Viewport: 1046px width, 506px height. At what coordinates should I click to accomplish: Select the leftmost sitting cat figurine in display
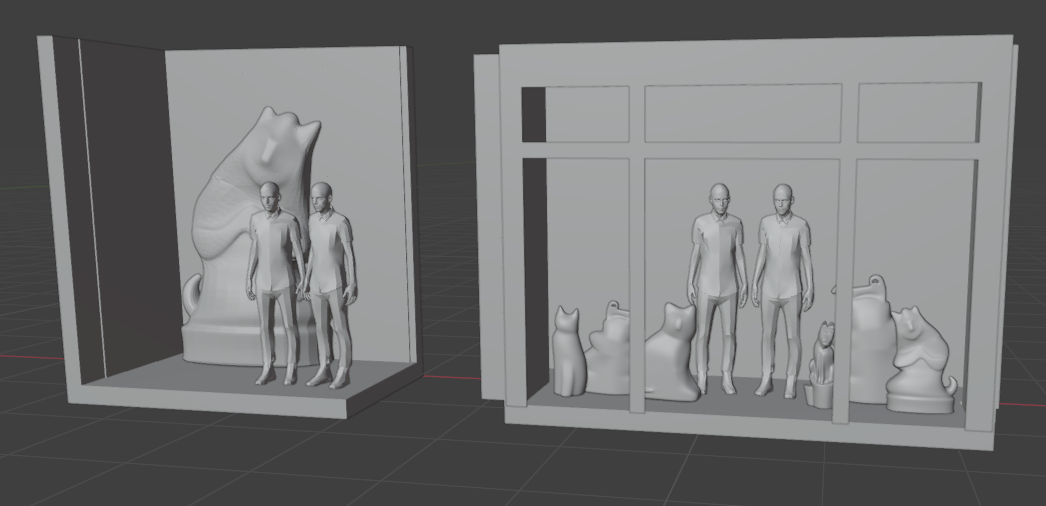pos(568,351)
